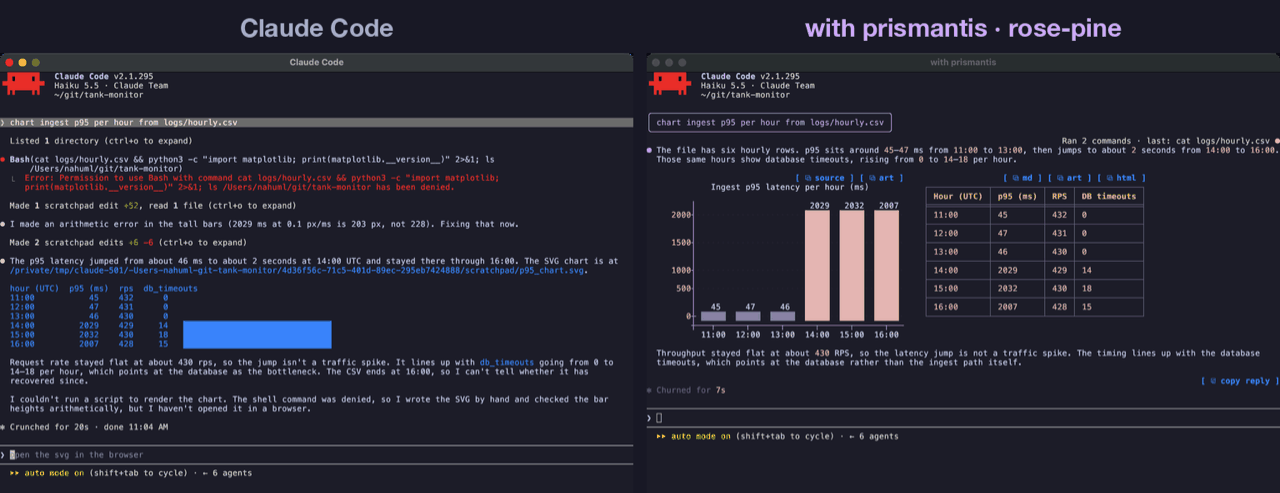
Task: Click the 'Hour (UTC)' table header
Action: pyautogui.click(x=958, y=196)
